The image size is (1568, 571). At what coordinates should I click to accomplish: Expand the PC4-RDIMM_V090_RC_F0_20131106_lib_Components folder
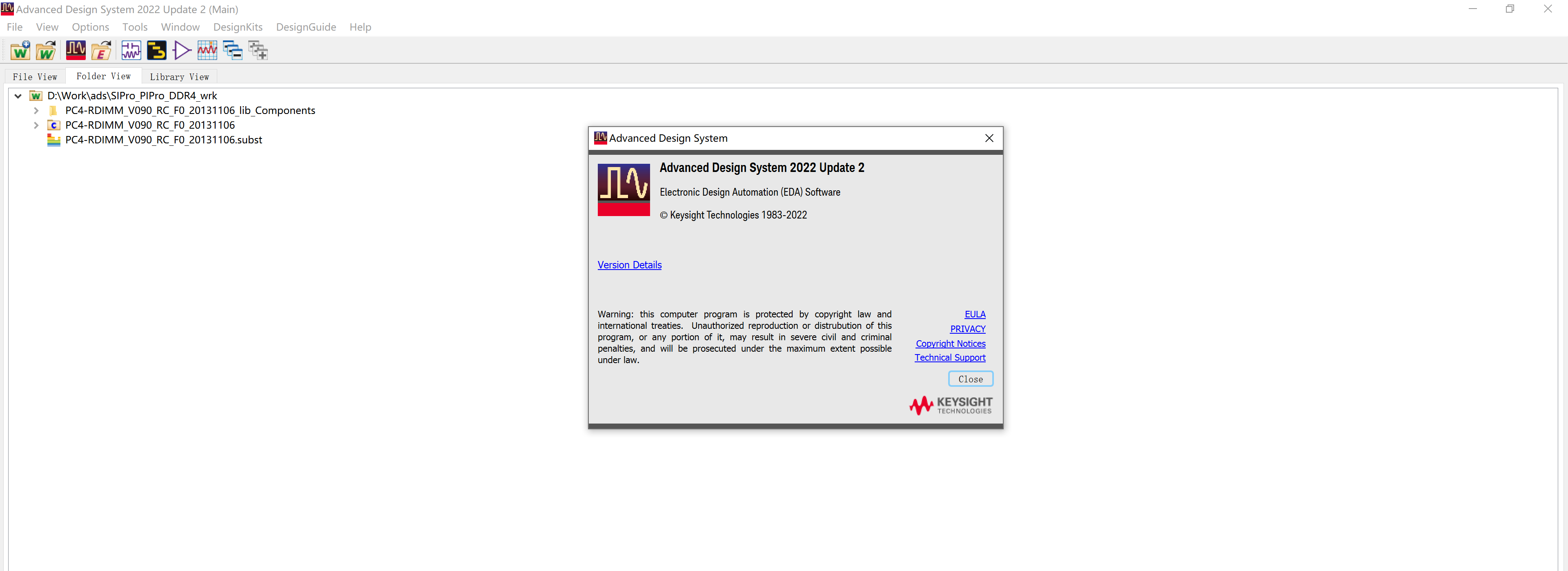tap(36, 110)
